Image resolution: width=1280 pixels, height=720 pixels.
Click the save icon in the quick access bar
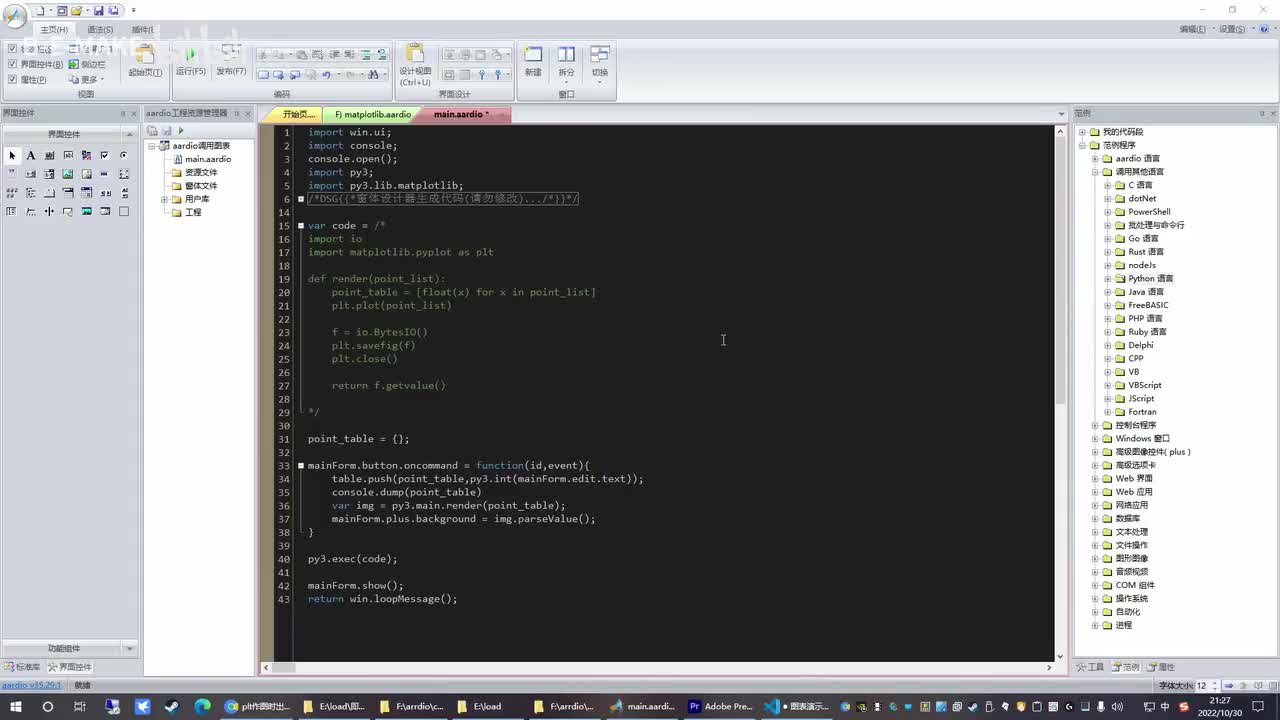pos(99,10)
